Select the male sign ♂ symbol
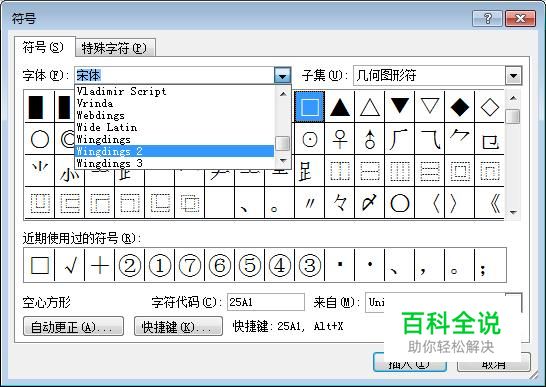546x387 pixels. click(369, 139)
